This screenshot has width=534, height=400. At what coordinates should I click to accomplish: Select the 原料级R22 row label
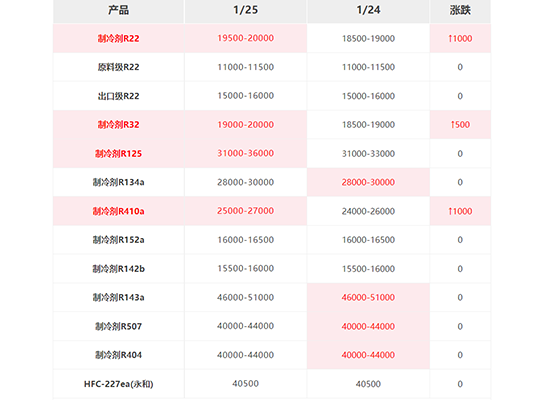point(119,67)
